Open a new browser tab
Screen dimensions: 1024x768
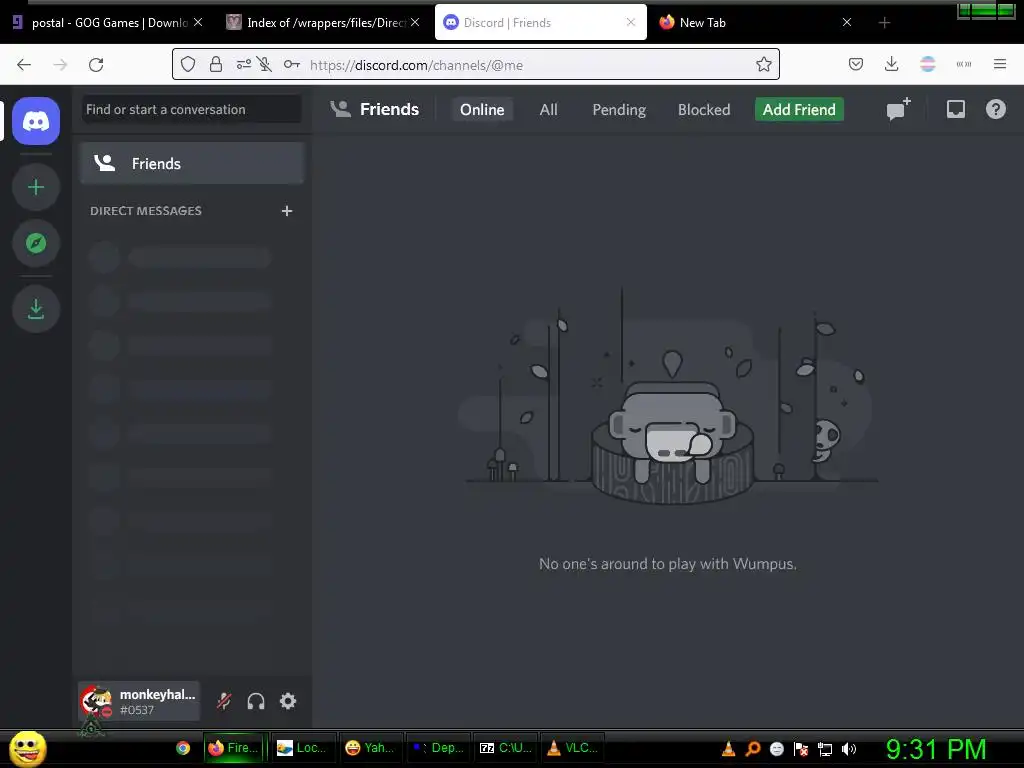click(x=884, y=23)
